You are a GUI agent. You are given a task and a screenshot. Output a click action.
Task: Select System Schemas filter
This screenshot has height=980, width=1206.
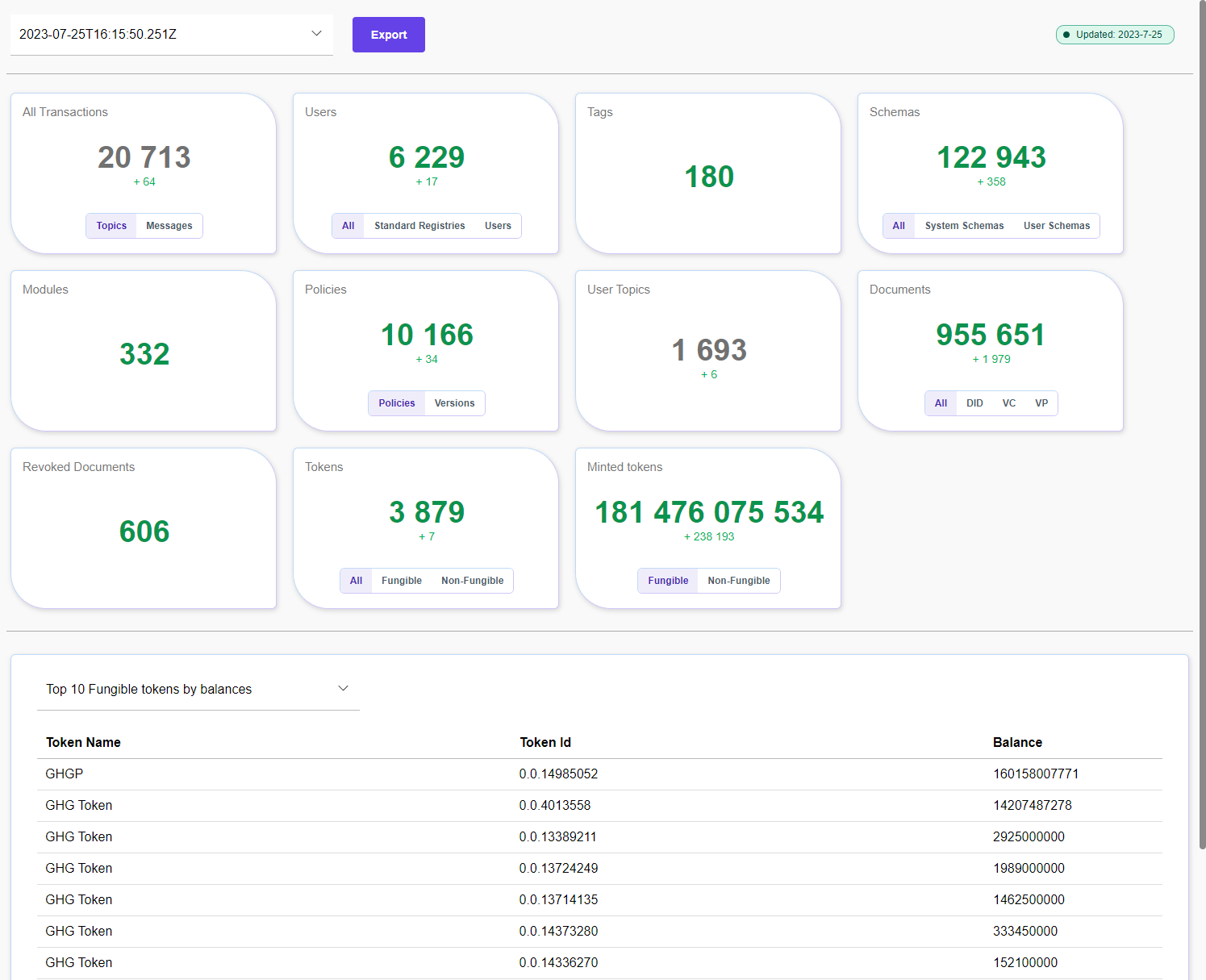(x=964, y=226)
